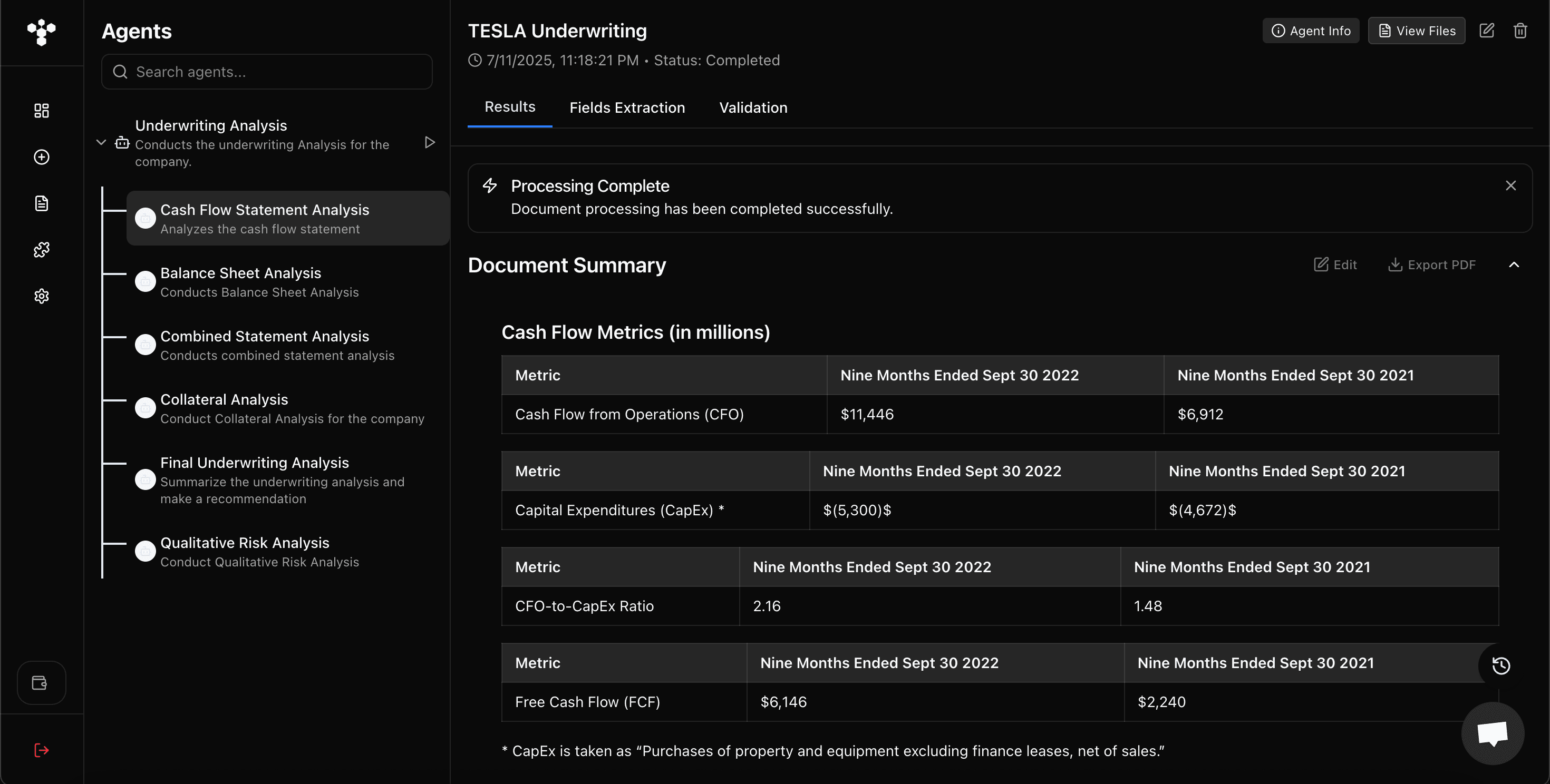1550x784 pixels.
Task: Open the dashboard grid icon in sidebar
Action: pyautogui.click(x=42, y=111)
